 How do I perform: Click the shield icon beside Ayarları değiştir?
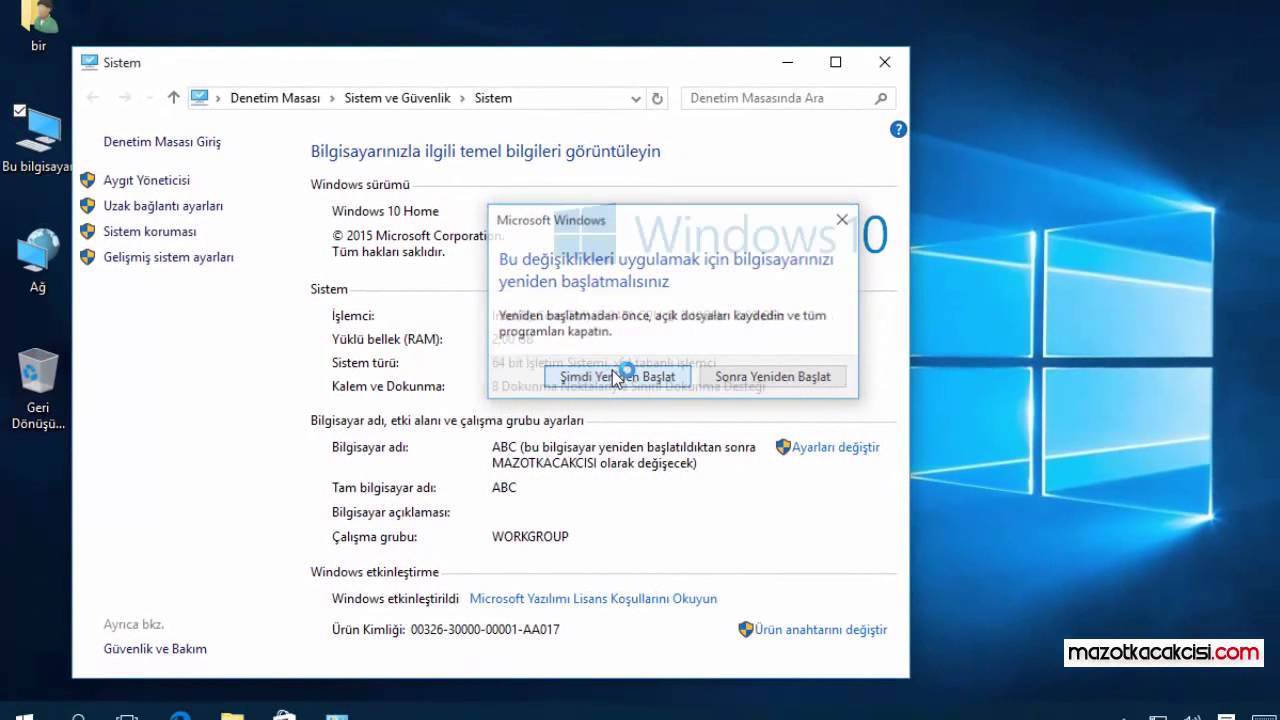pos(782,447)
